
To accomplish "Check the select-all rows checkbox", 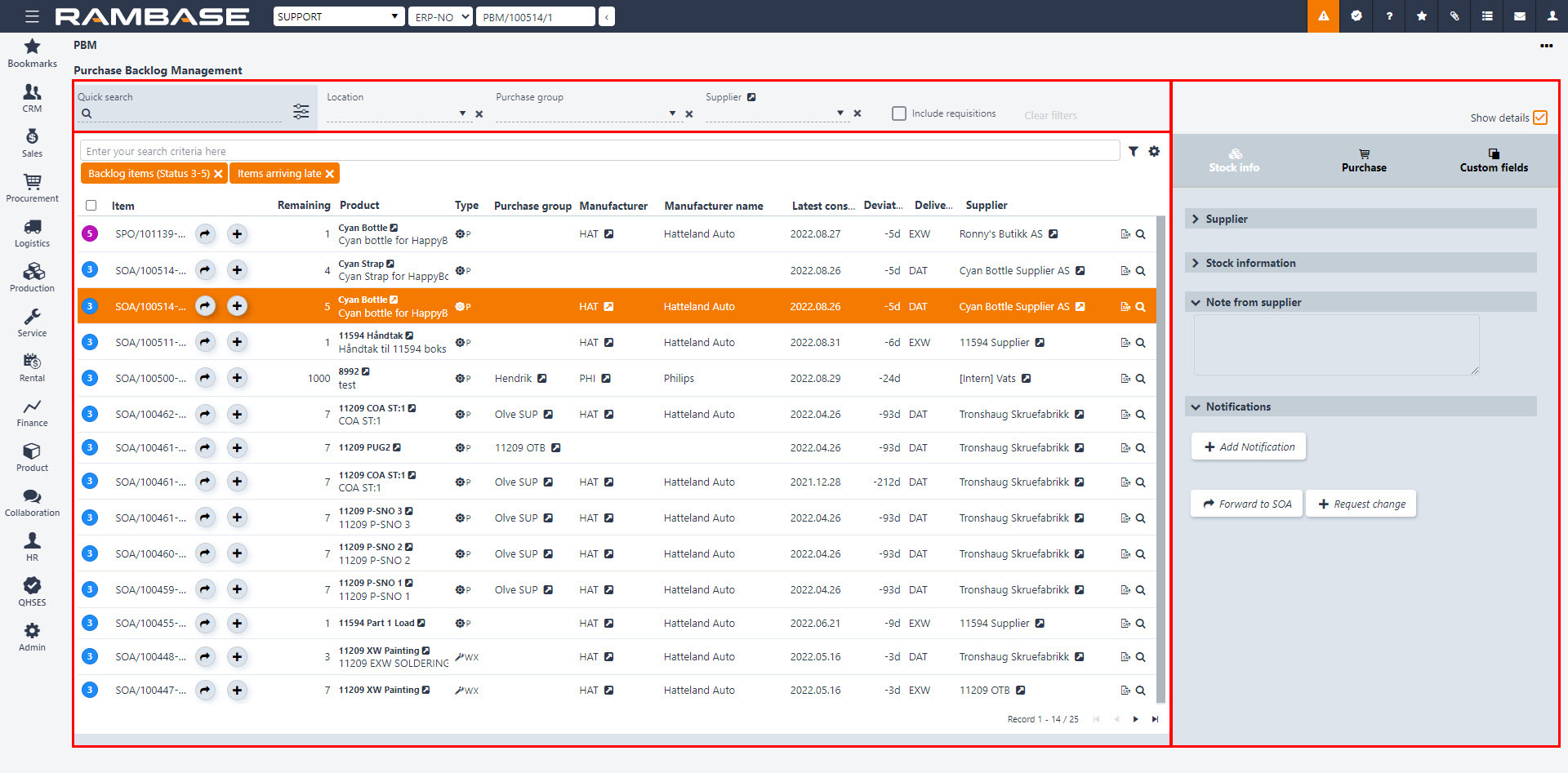I will (x=91, y=206).
